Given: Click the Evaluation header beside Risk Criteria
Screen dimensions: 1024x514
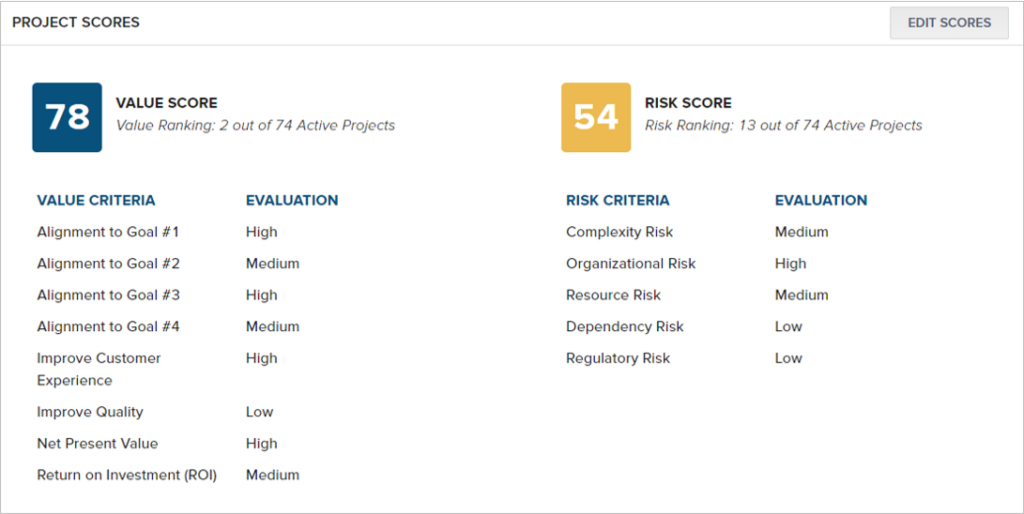Looking at the screenshot, I should (821, 201).
